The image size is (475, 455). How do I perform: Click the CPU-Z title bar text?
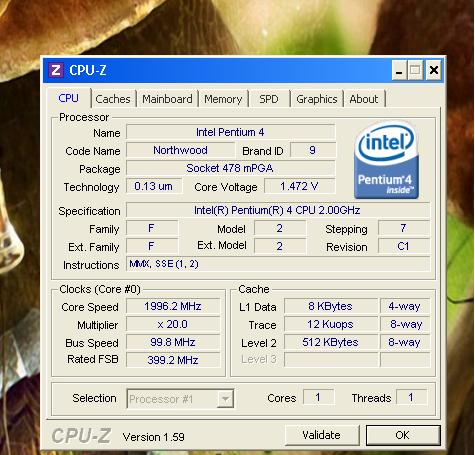(88, 70)
